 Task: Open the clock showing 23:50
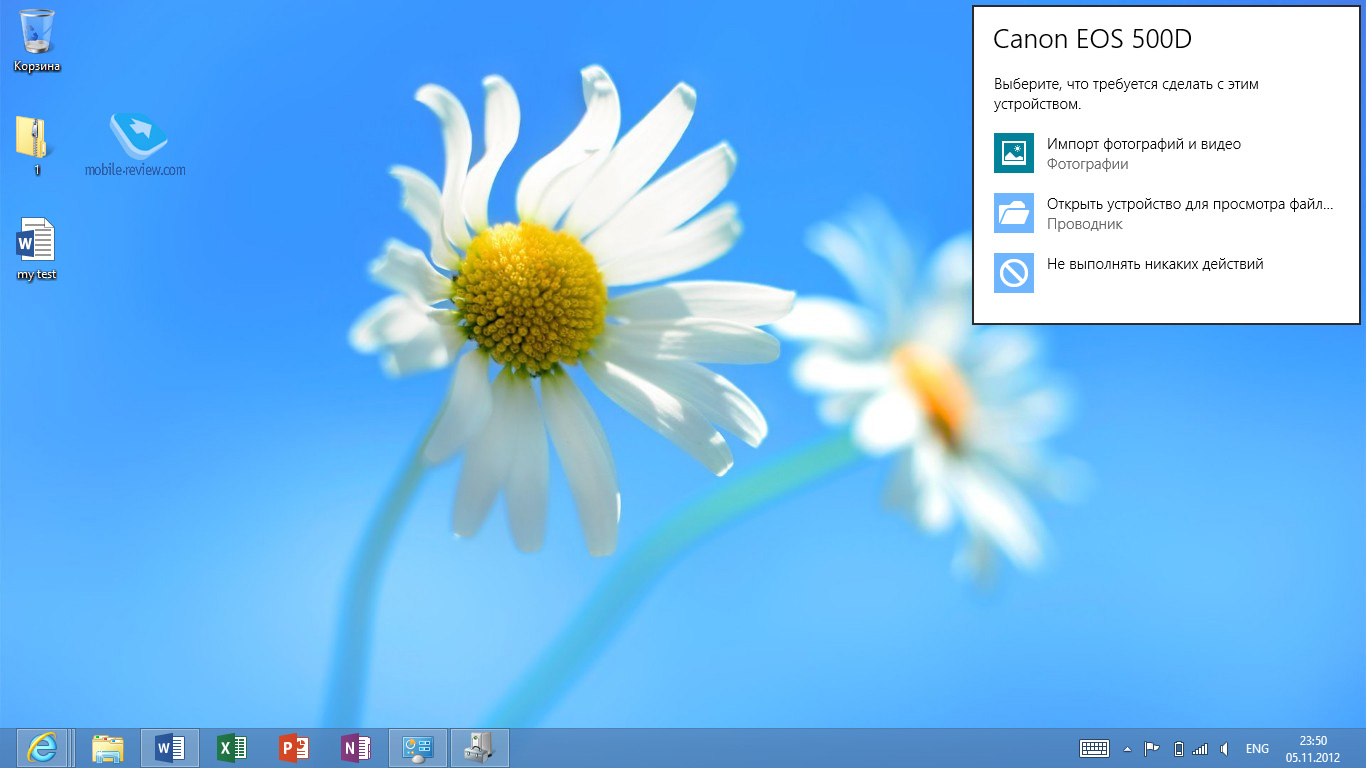point(1313,748)
